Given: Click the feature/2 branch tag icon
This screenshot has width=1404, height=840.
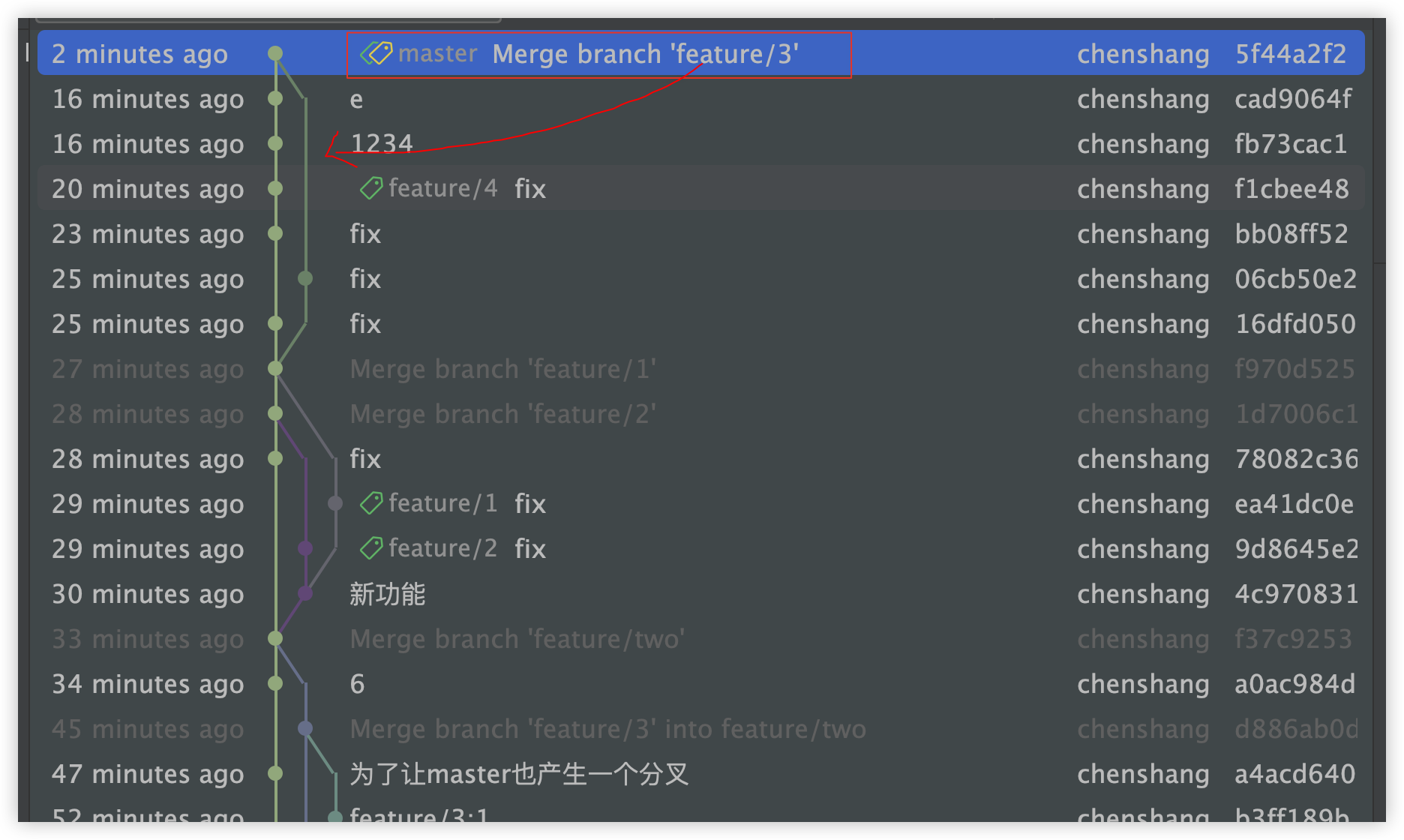Looking at the screenshot, I should click(371, 548).
